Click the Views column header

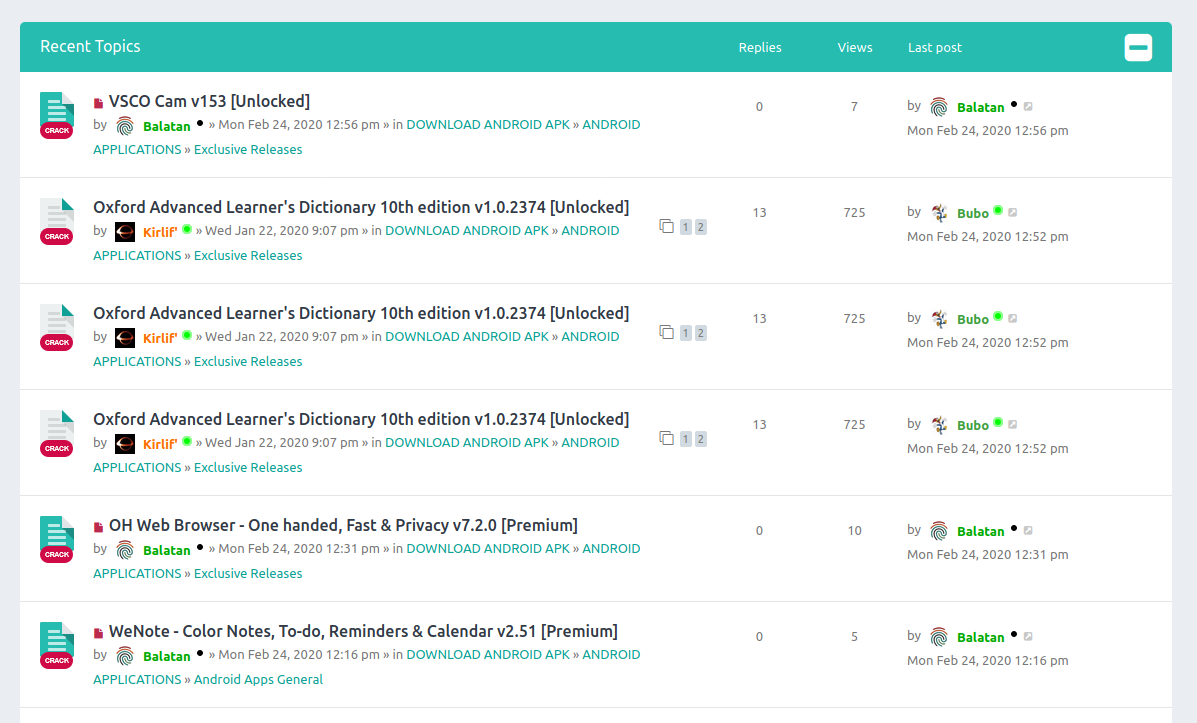(854, 47)
